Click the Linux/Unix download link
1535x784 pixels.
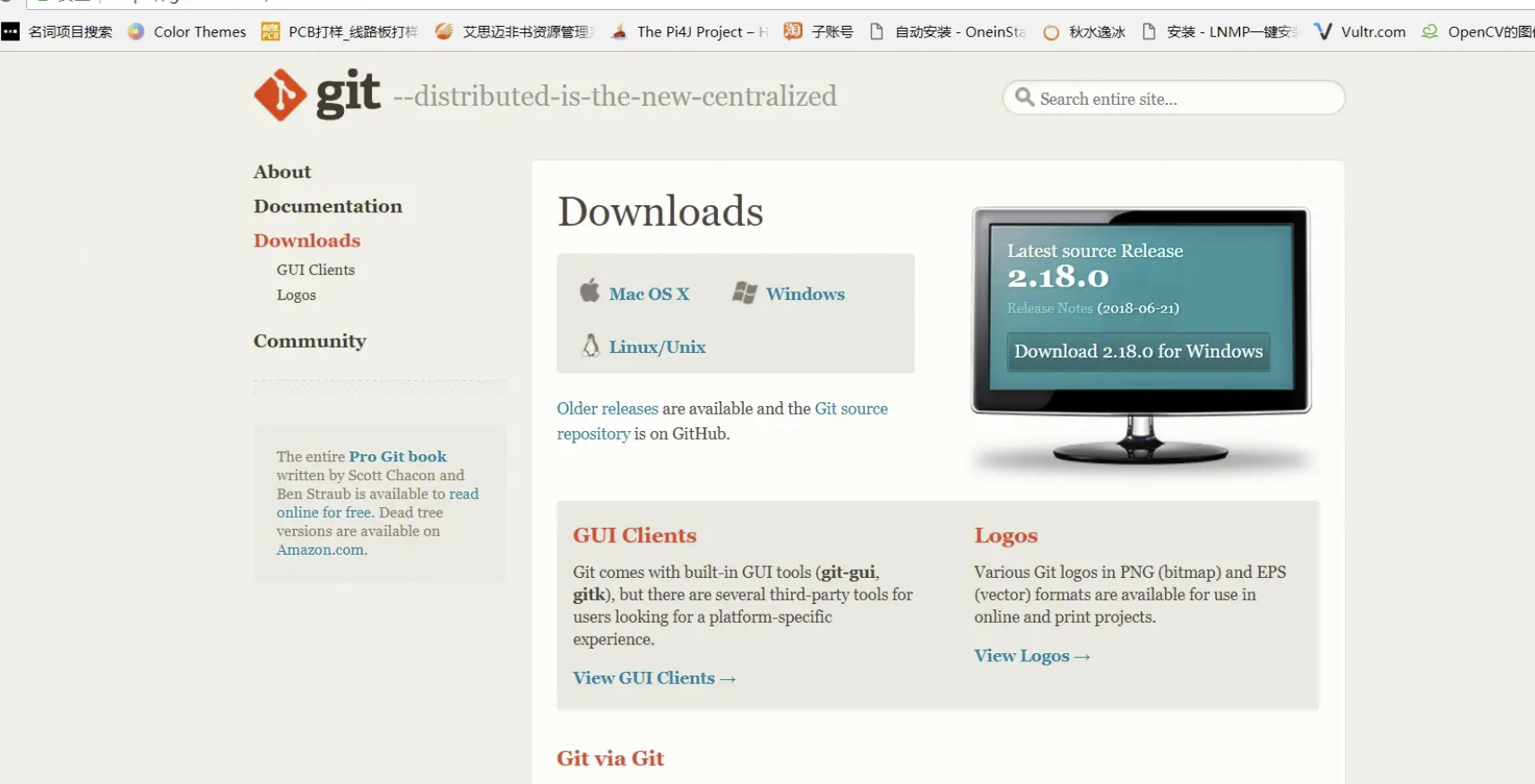click(658, 347)
